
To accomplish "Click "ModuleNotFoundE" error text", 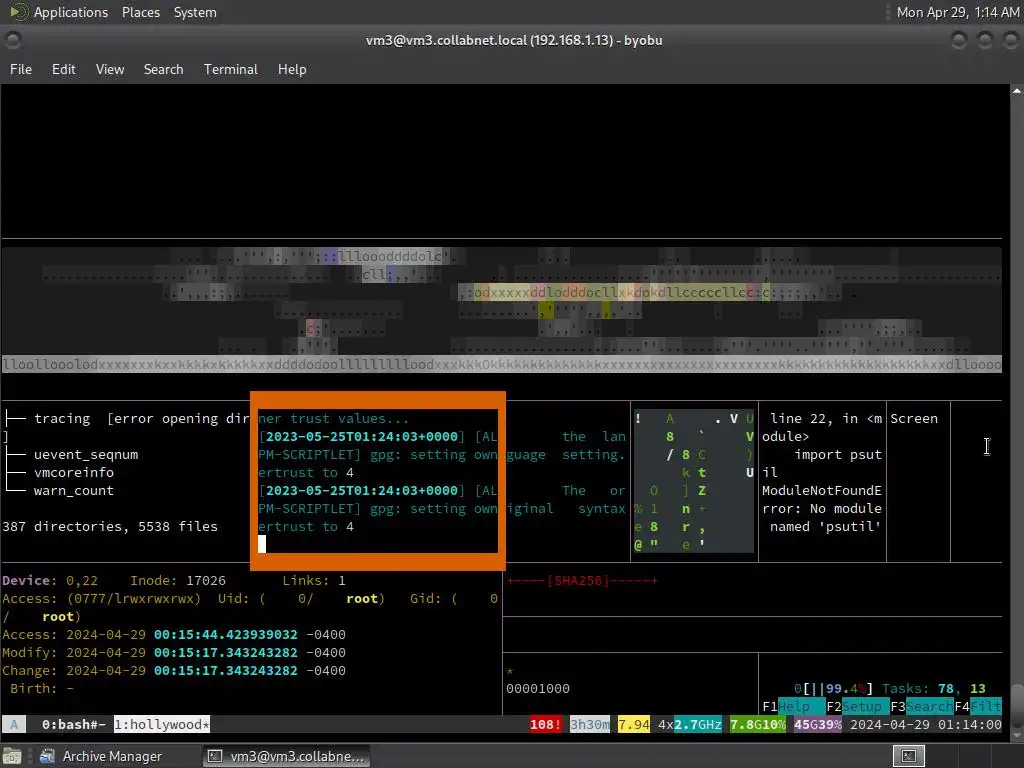I will (822, 490).
